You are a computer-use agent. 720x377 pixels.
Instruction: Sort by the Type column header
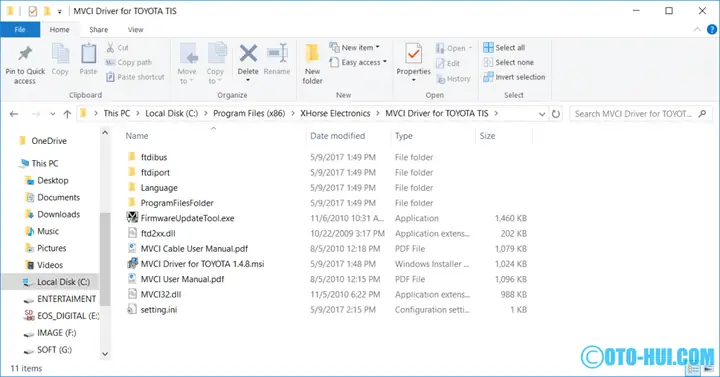point(404,136)
